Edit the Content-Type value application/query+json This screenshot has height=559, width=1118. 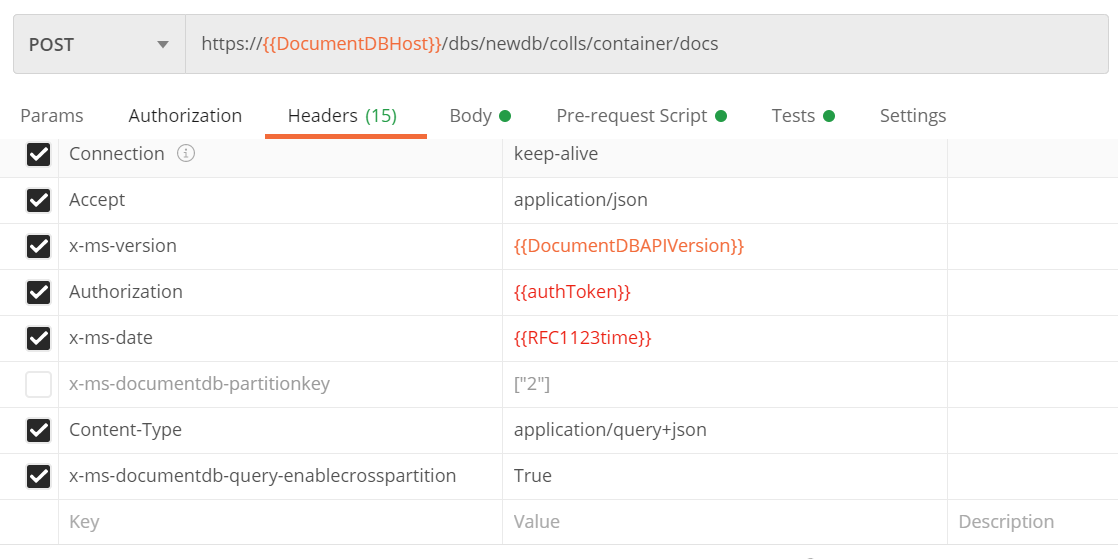tap(610, 430)
